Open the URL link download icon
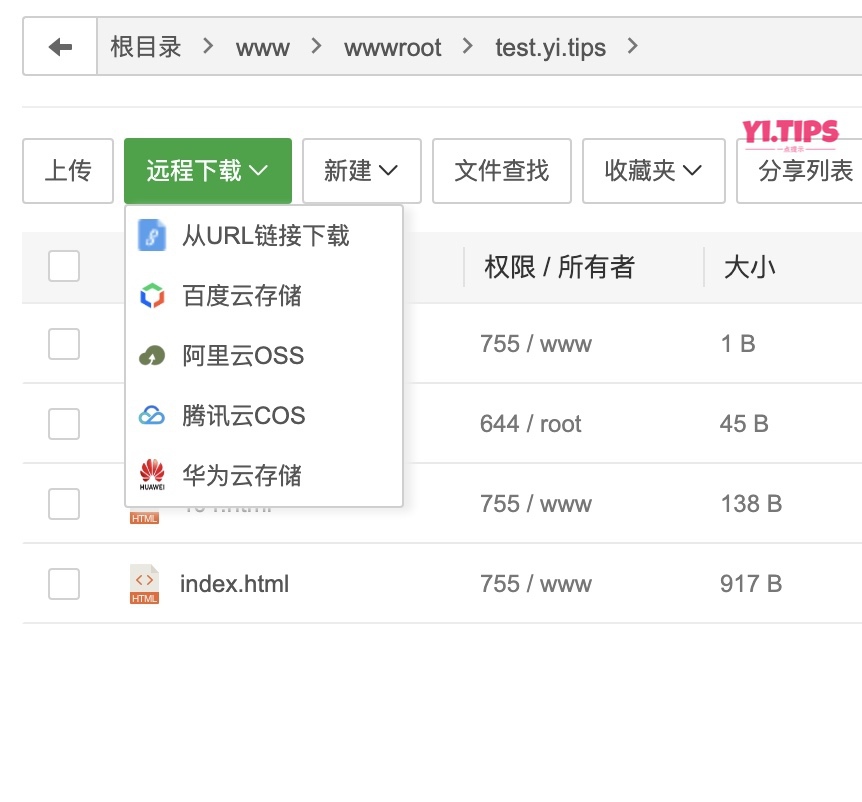This screenshot has height=802, width=862. click(x=152, y=235)
